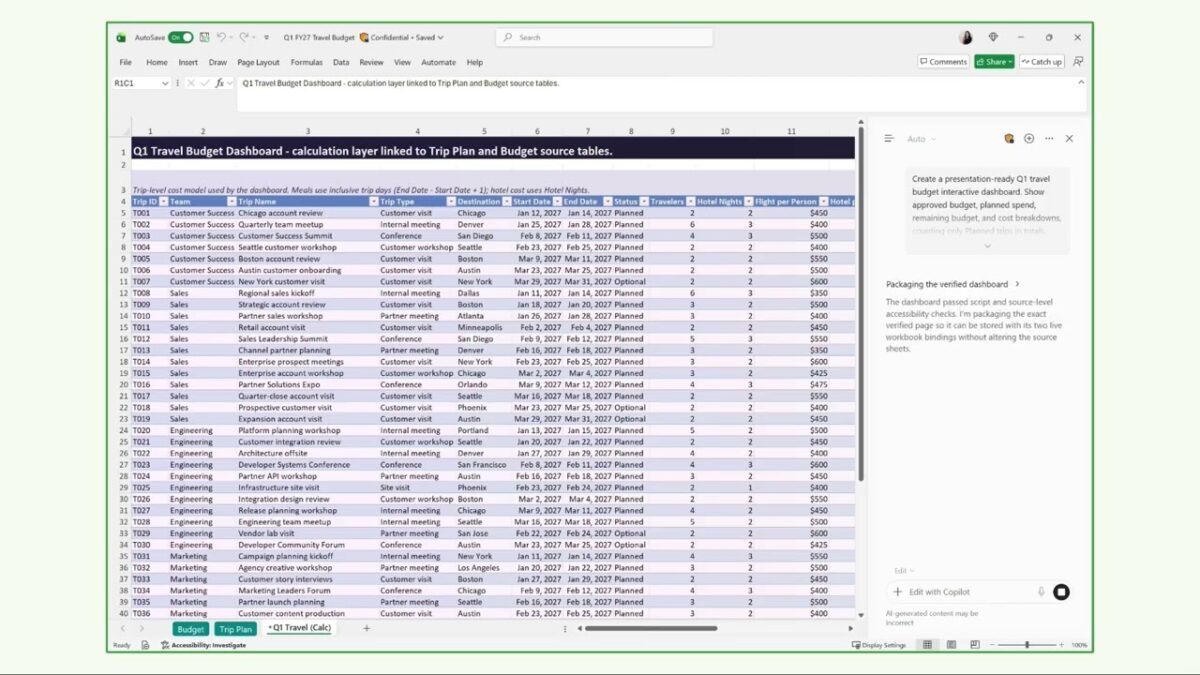Switch to Page Layout view in status bar
1200x675 pixels.
[950, 645]
